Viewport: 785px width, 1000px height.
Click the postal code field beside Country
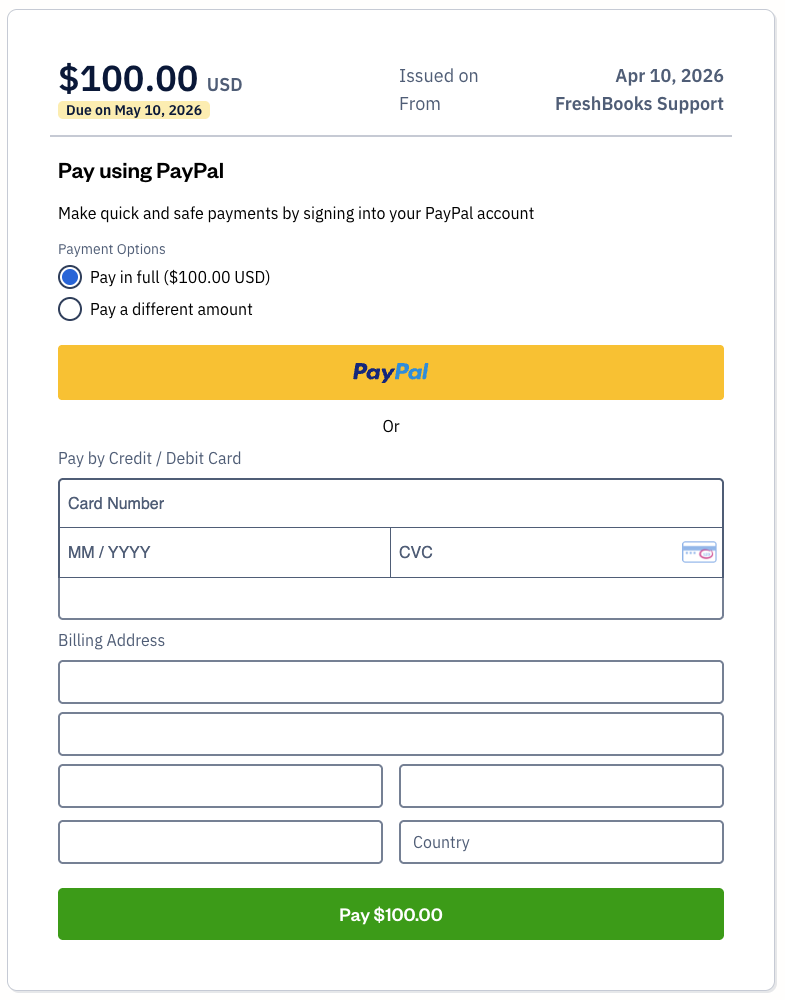pos(220,842)
